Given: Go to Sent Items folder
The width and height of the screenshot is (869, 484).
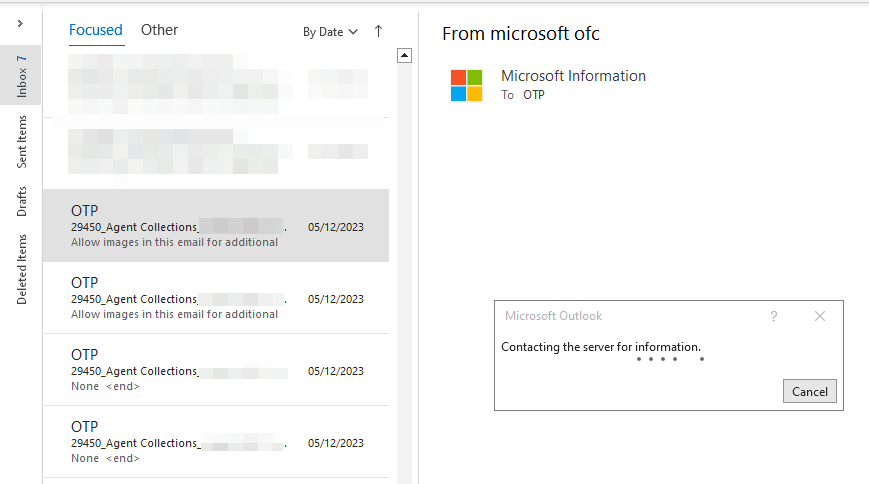Looking at the screenshot, I should click(21, 142).
